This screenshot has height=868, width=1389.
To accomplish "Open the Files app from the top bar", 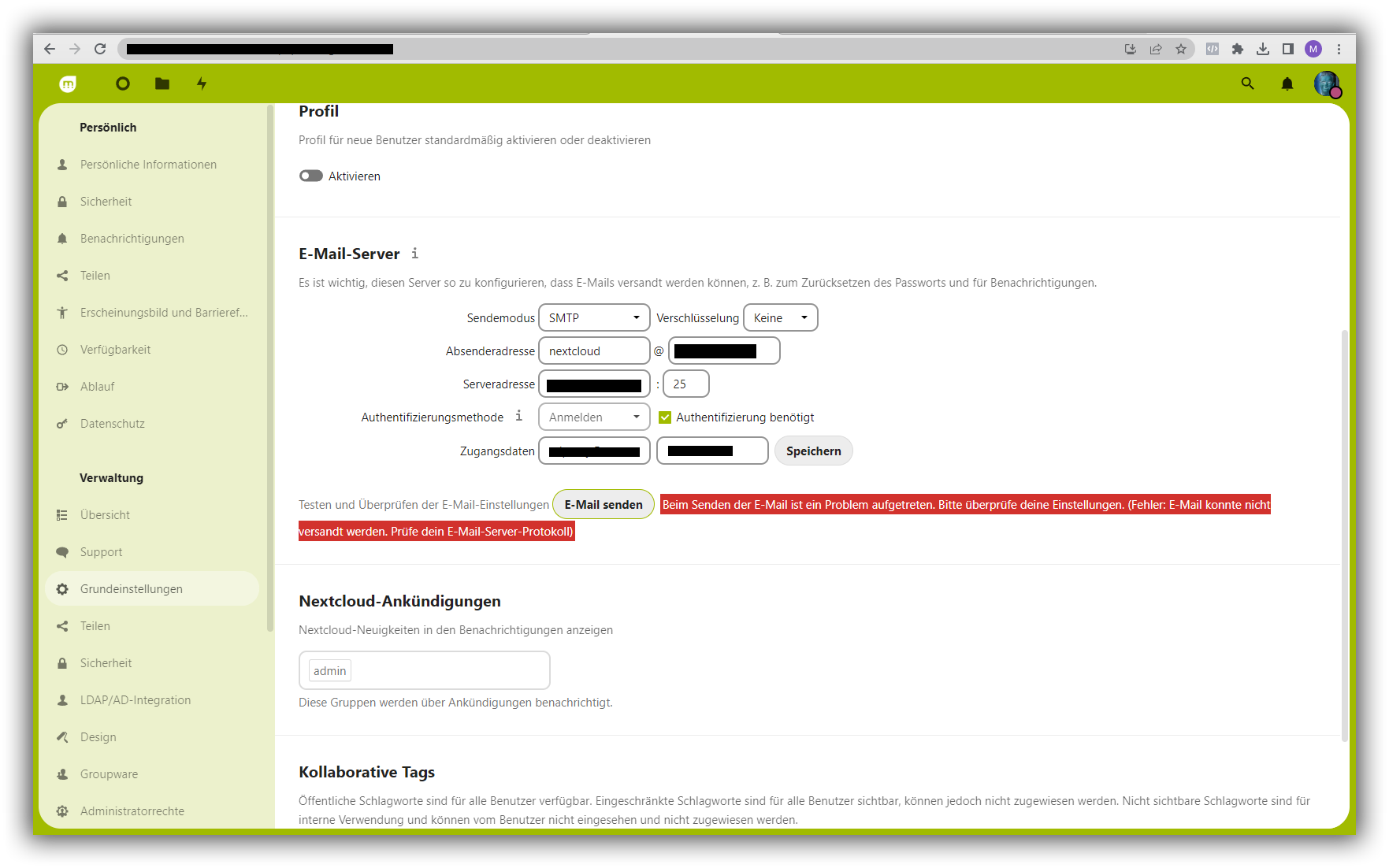I will click(x=162, y=83).
